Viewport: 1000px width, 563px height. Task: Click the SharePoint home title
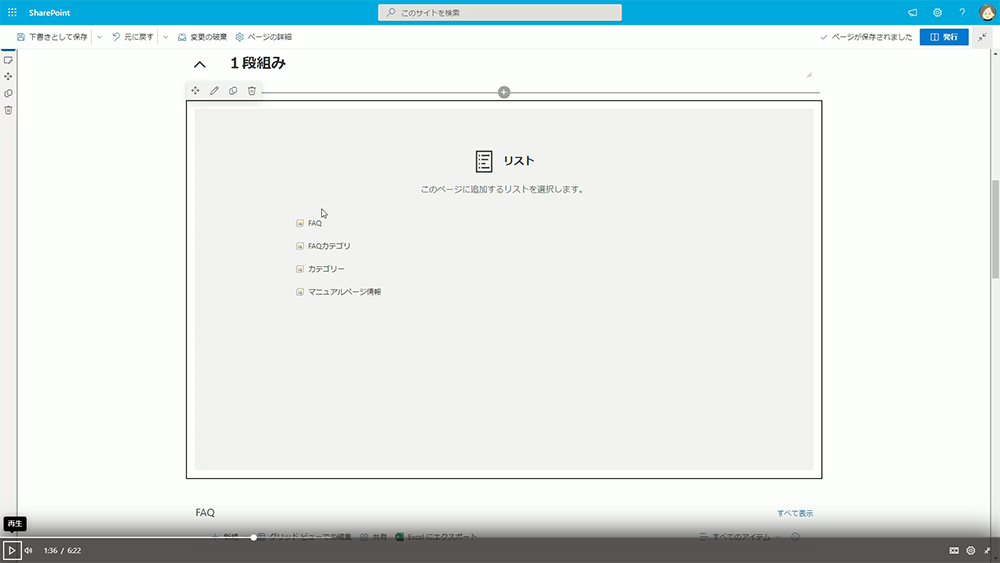click(x=49, y=13)
